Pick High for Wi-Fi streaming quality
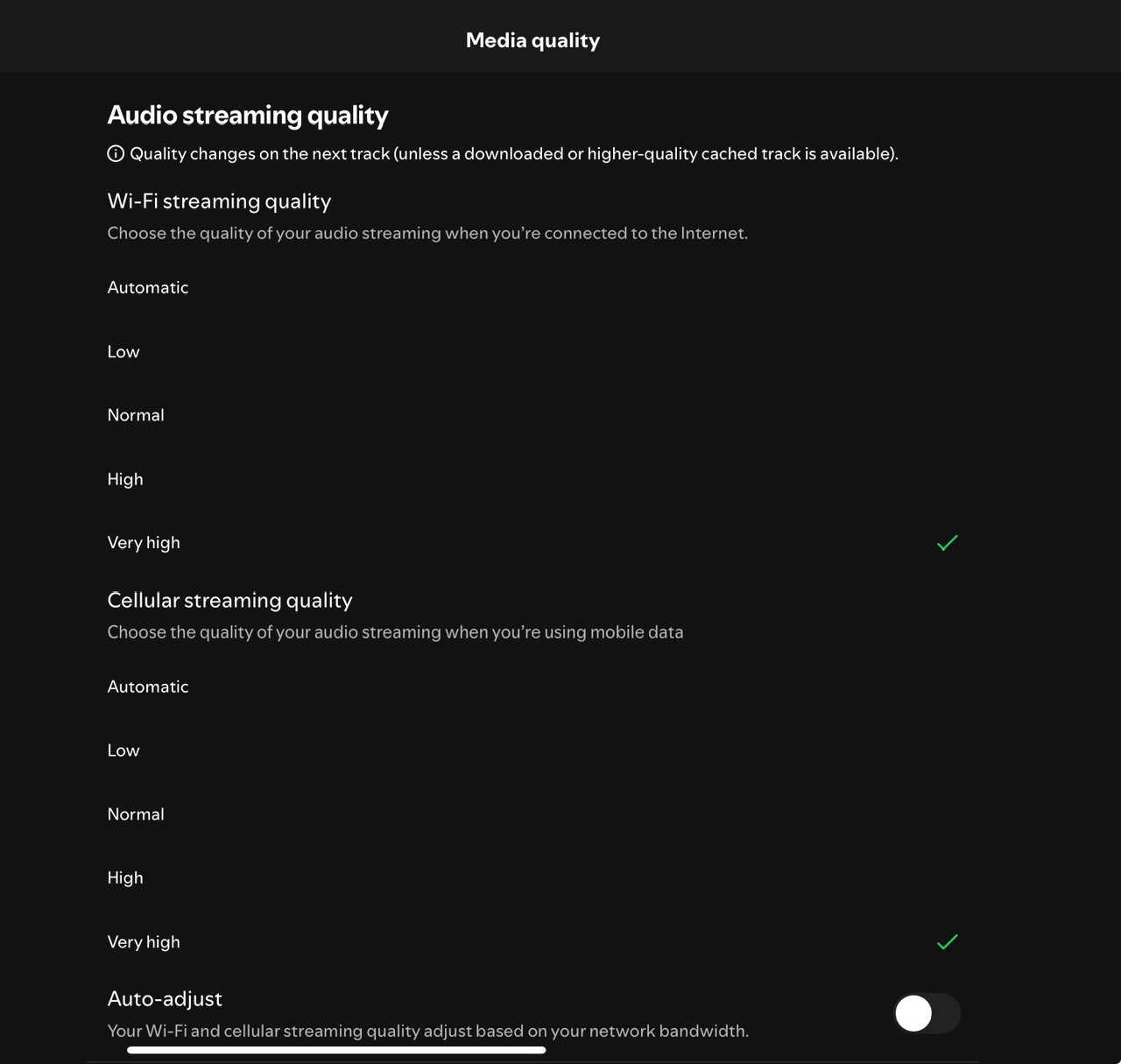Image resolution: width=1121 pixels, height=1064 pixels. click(125, 479)
